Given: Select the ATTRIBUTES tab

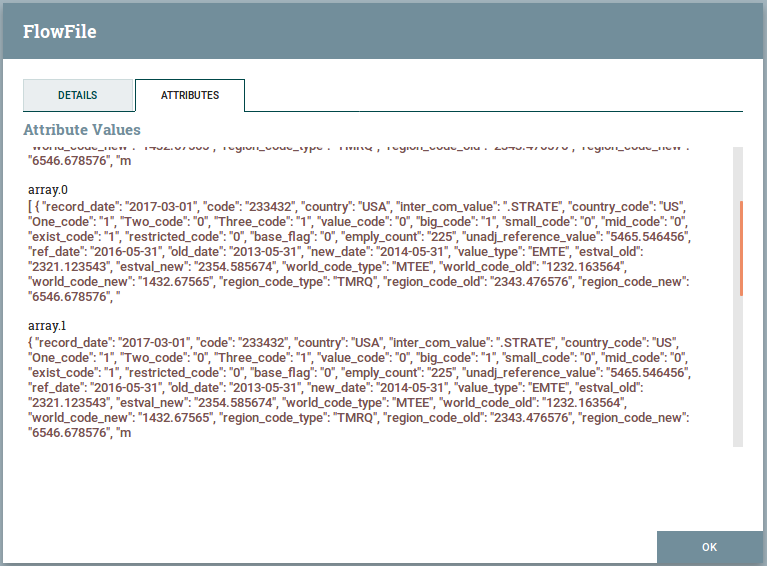Looking at the screenshot, I should (x=190, y=95).
